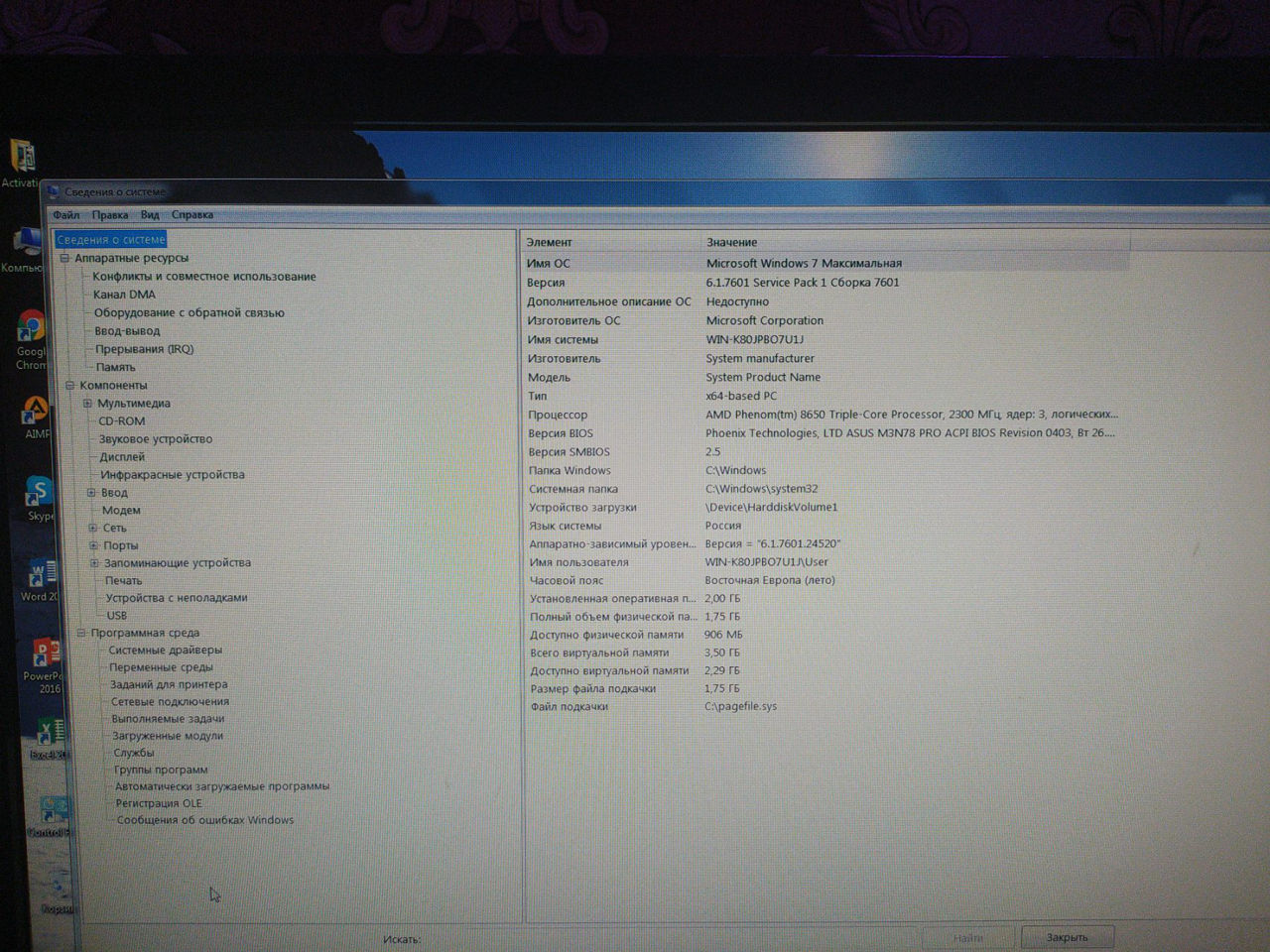Select the Инфракрасные устройства item
Image resolution: width=1270 pixels, height=952 pixels.
(x=172, y=475)
